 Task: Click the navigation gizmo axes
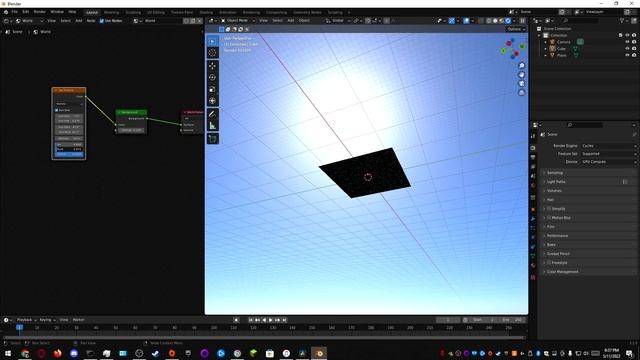(513, 49)
